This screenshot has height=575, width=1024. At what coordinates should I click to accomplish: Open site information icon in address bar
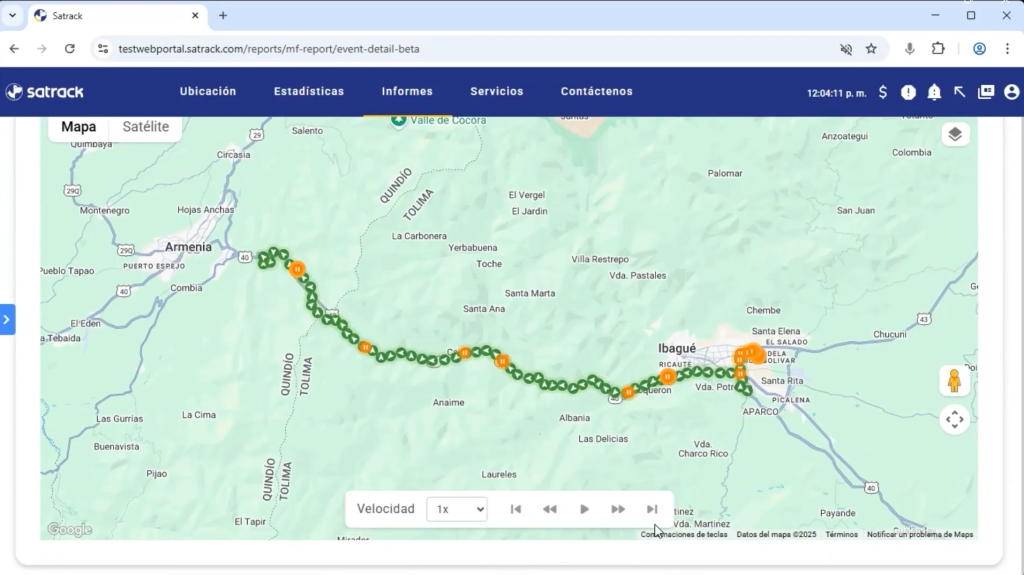point(103,49)
